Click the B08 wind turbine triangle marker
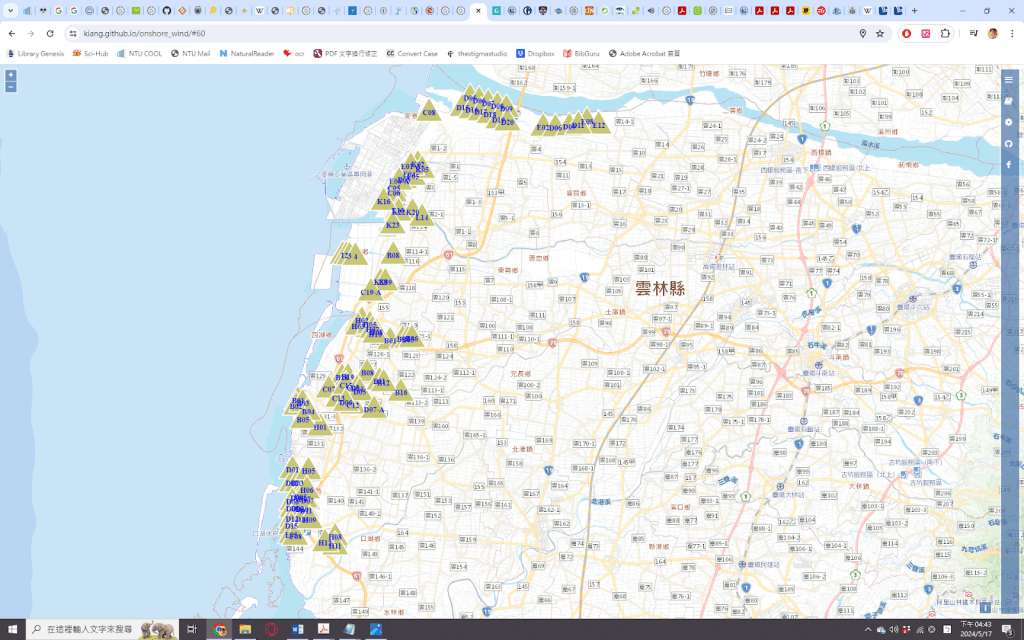The image size is (1024, 640). 393,255
